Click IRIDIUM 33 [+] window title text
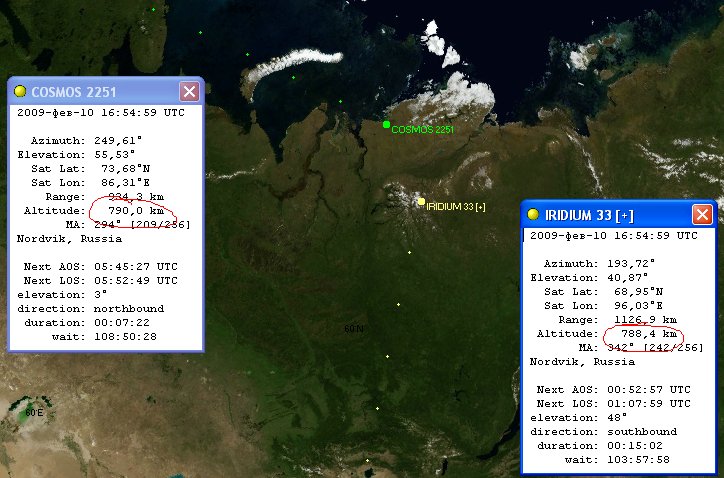 [x=589, y=215]
